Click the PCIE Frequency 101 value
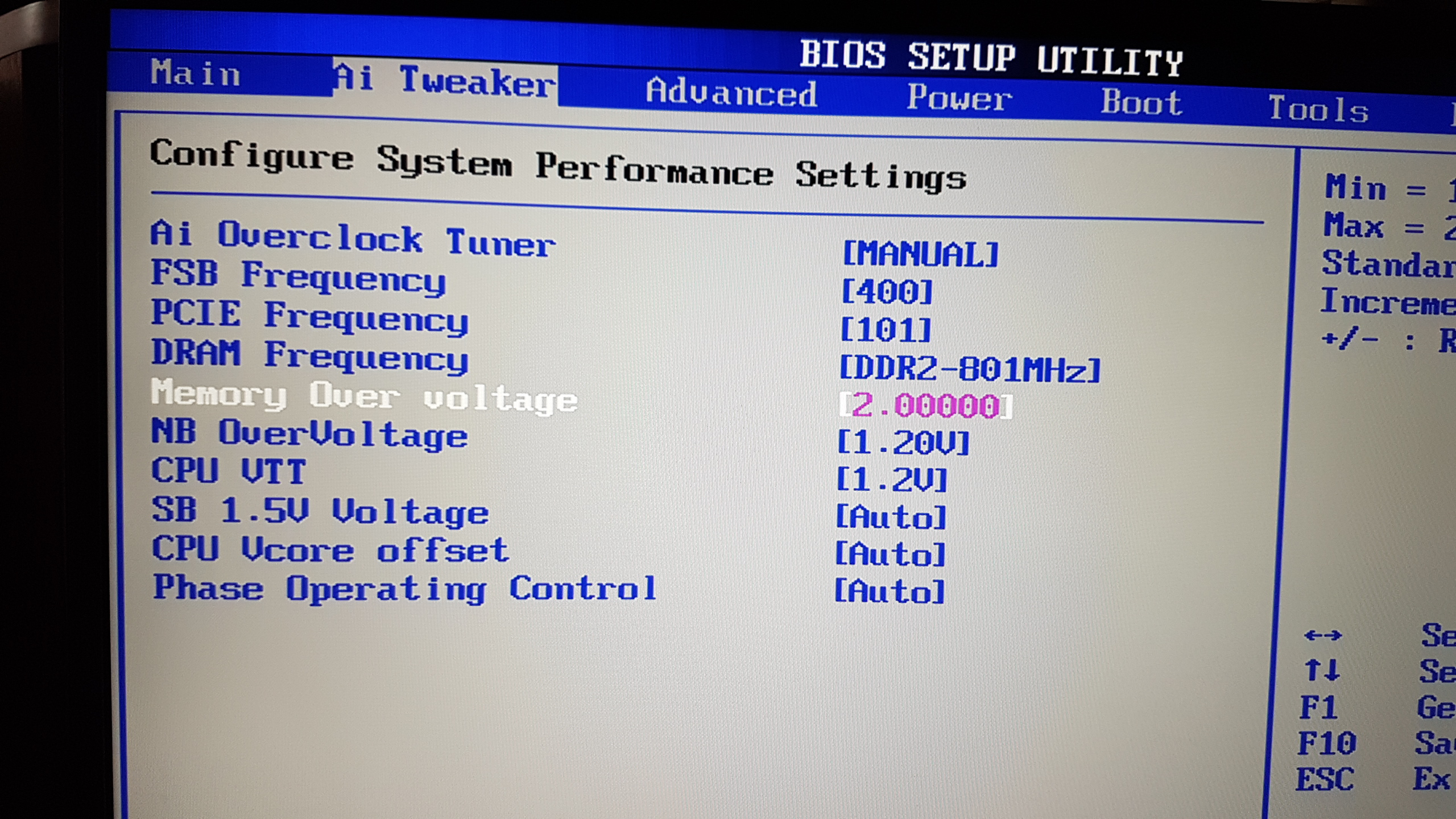 [886, 330]
